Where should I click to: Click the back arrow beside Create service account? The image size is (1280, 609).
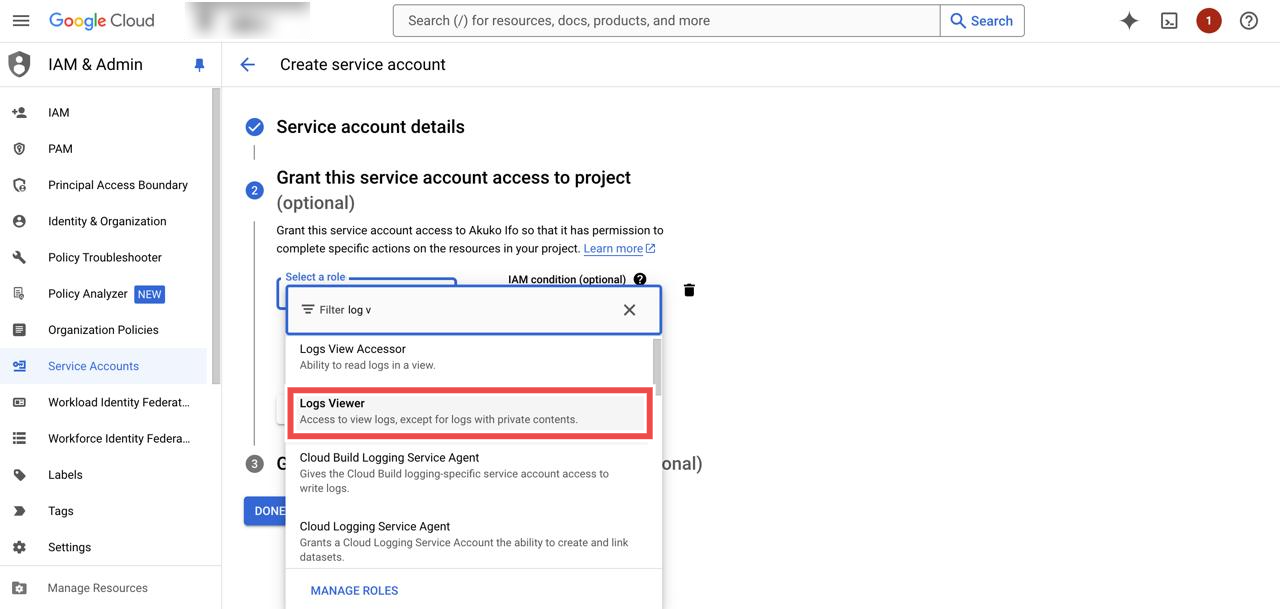coord(247,65)
